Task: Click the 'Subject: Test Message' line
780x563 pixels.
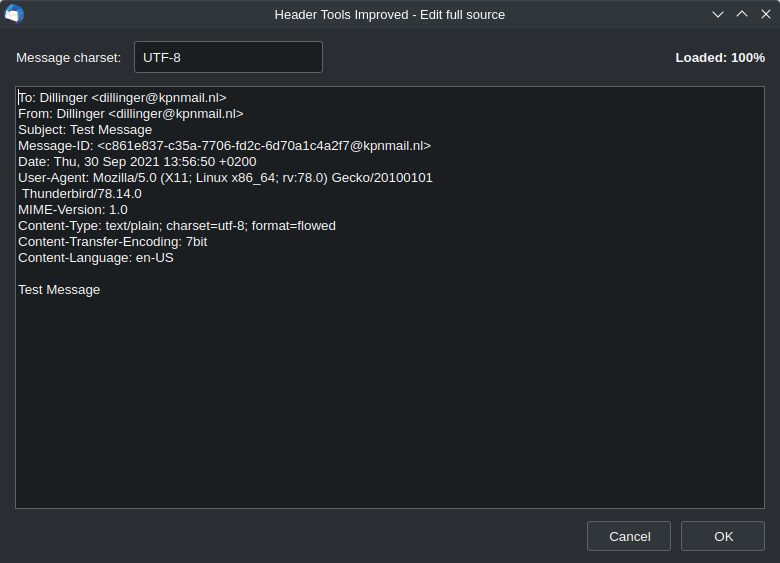Action: tap(85, 130)
